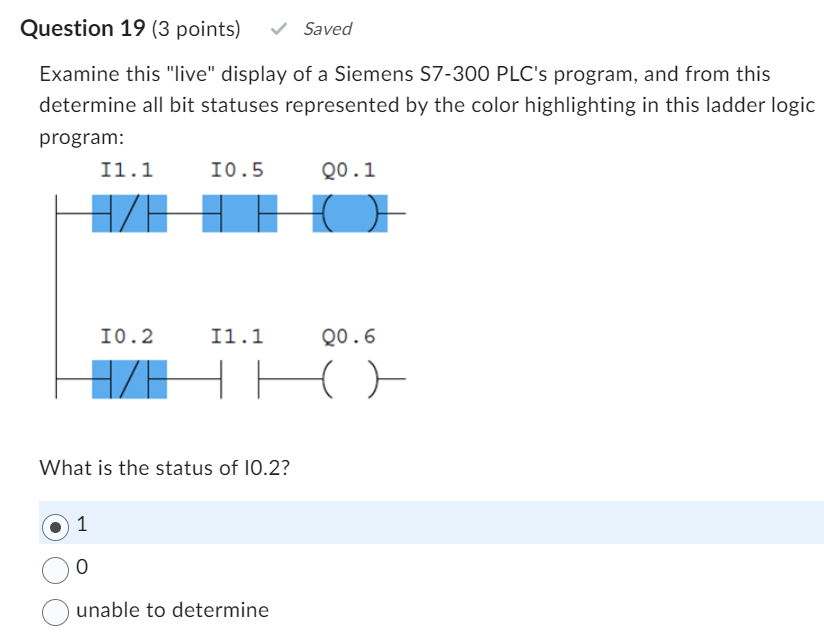Viewport: 824px width, 637px height.
Task: Click the left power rail of rung one
Action: 57,211
